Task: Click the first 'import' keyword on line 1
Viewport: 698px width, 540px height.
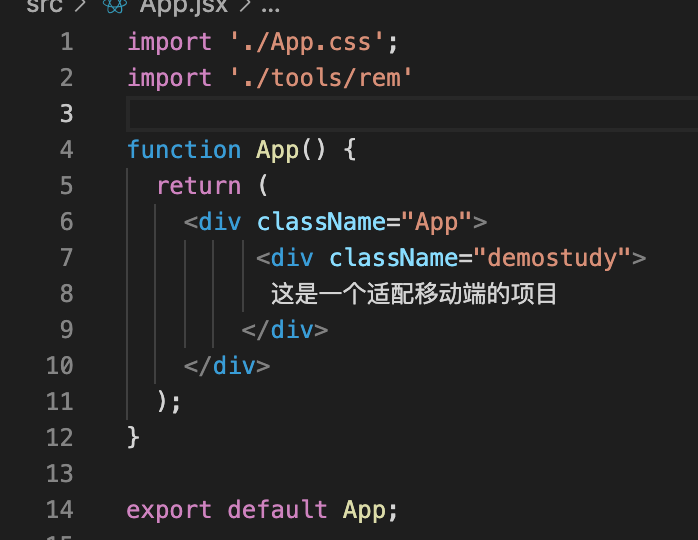Action: (169, 43)
